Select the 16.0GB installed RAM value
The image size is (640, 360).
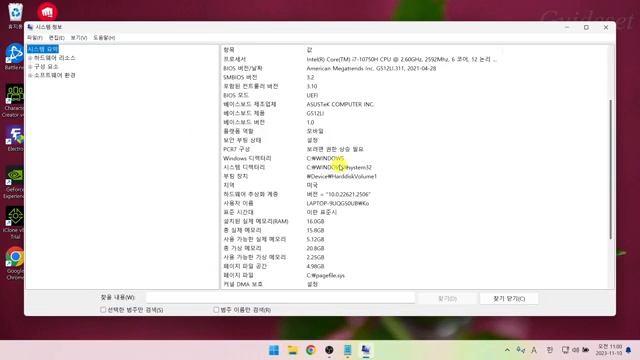315,221
